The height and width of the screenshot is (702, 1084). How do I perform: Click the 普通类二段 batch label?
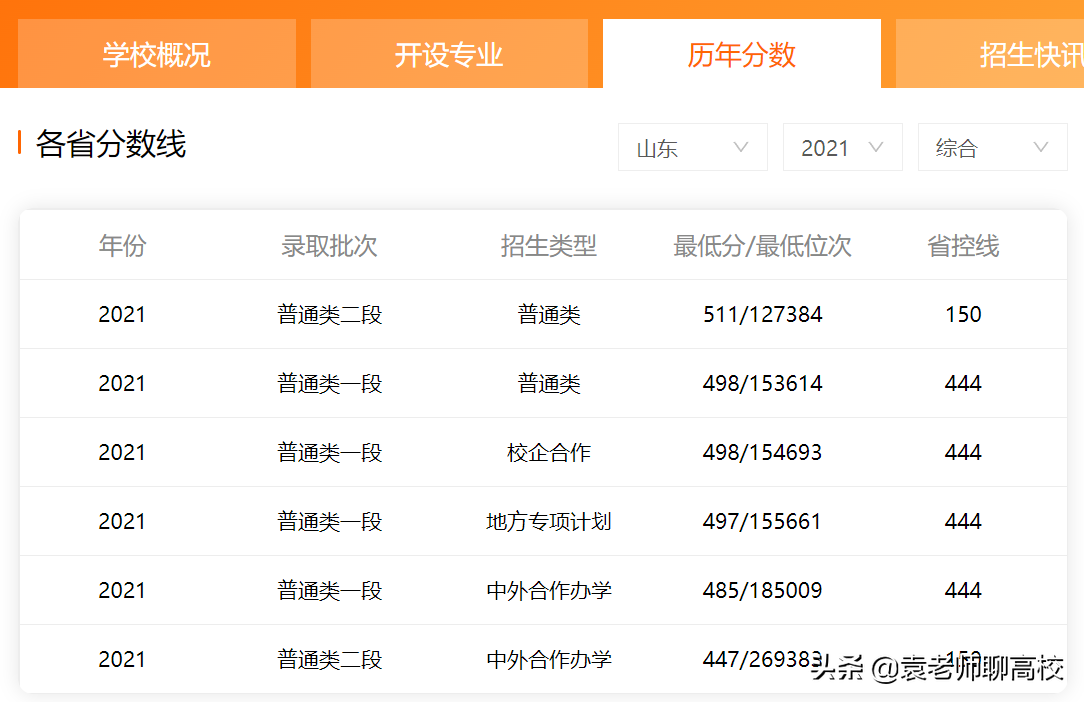(x=329, y=314)
